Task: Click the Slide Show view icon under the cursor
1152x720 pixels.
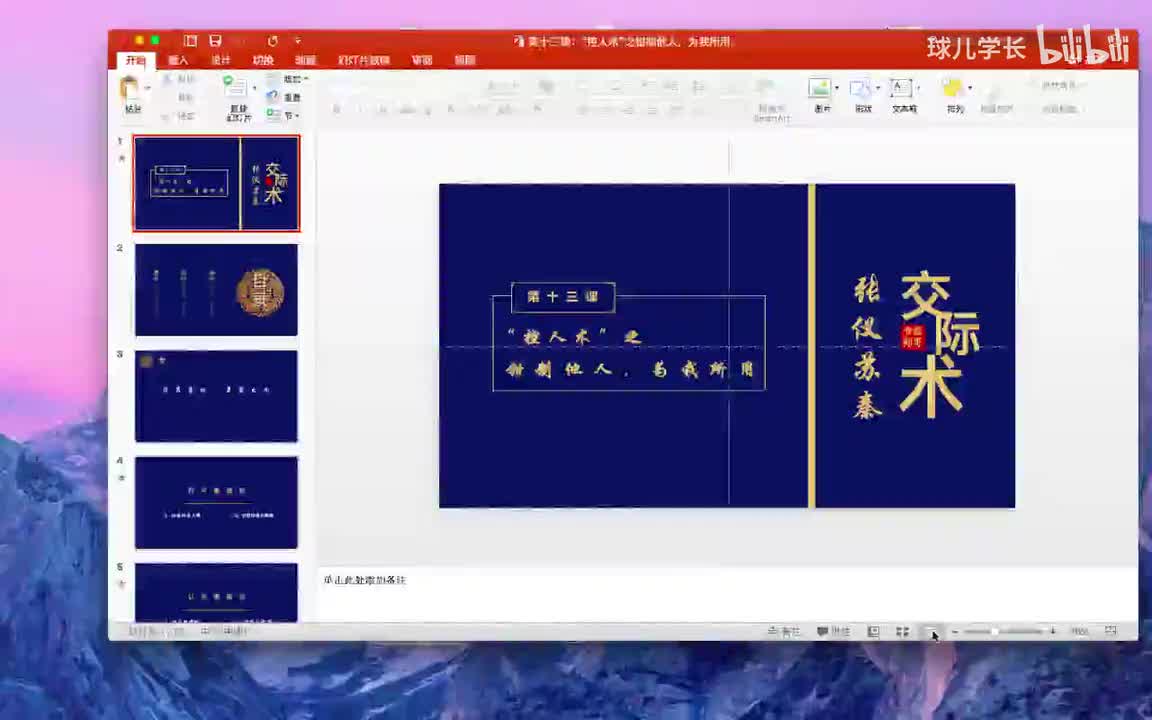Action: click(931, 631)
